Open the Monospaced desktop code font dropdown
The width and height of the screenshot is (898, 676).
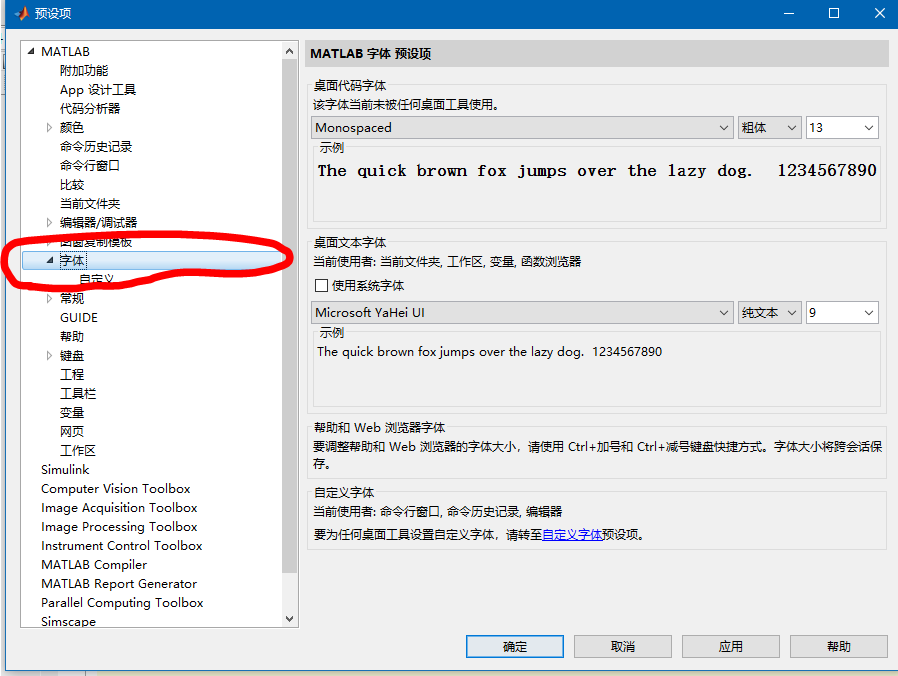coord(726,127)
